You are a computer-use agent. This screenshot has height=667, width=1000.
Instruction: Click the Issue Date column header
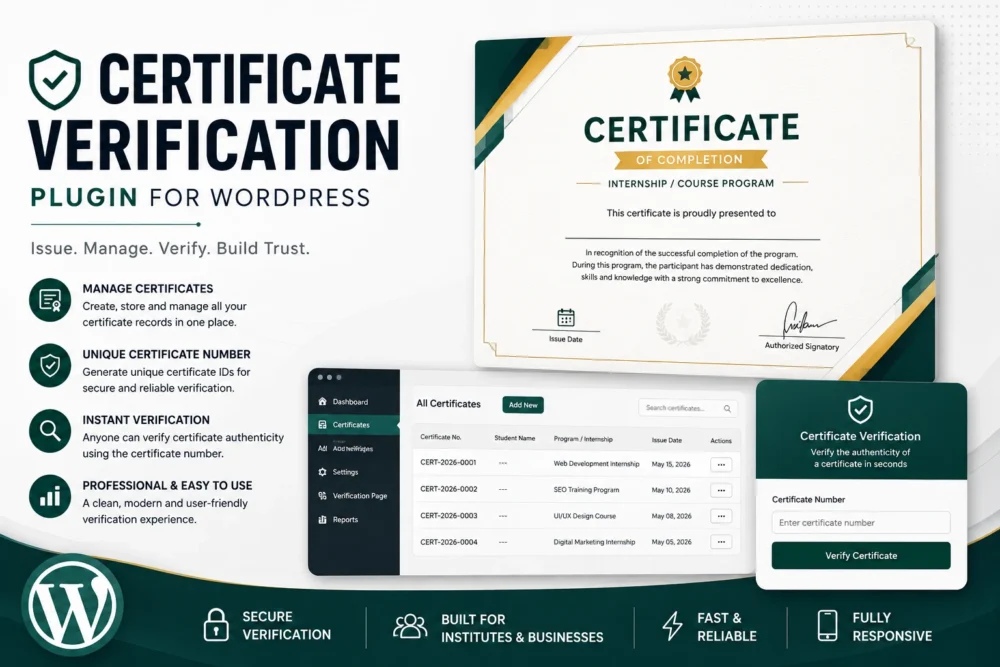(x=666, y=440)
